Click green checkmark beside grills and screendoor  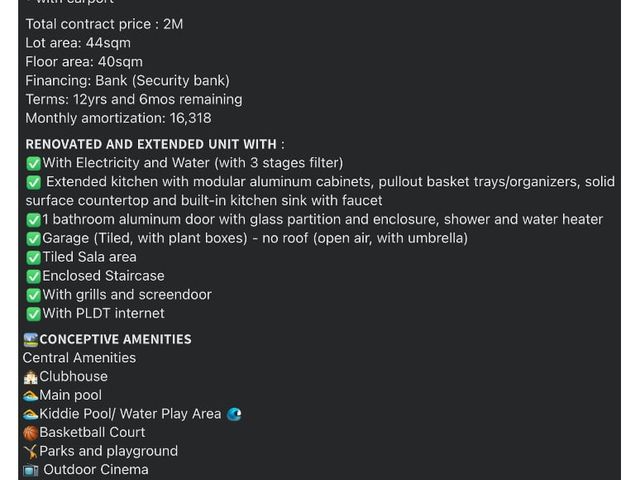[33, 295]
